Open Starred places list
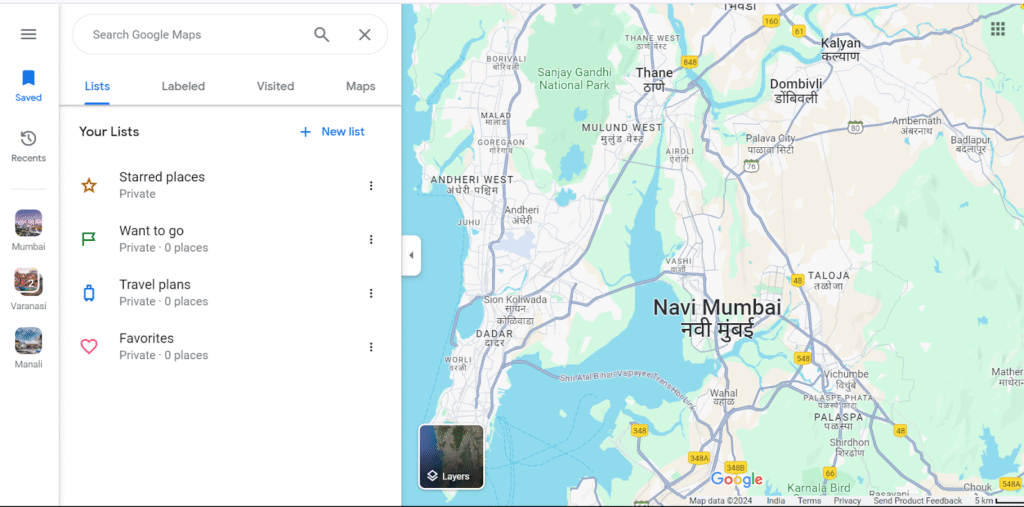 coord(230,186)
